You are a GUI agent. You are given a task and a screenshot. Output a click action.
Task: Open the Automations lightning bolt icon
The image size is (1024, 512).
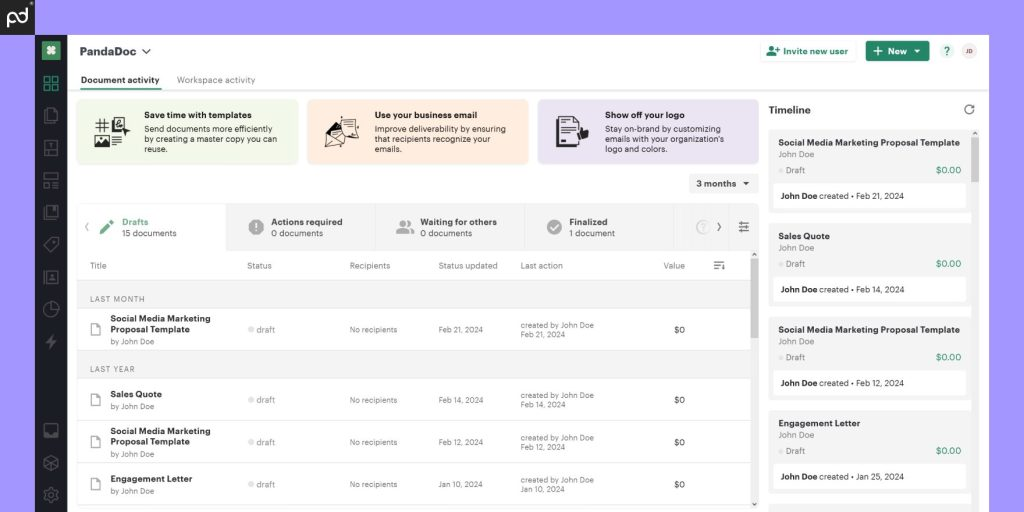coord(51,342)
